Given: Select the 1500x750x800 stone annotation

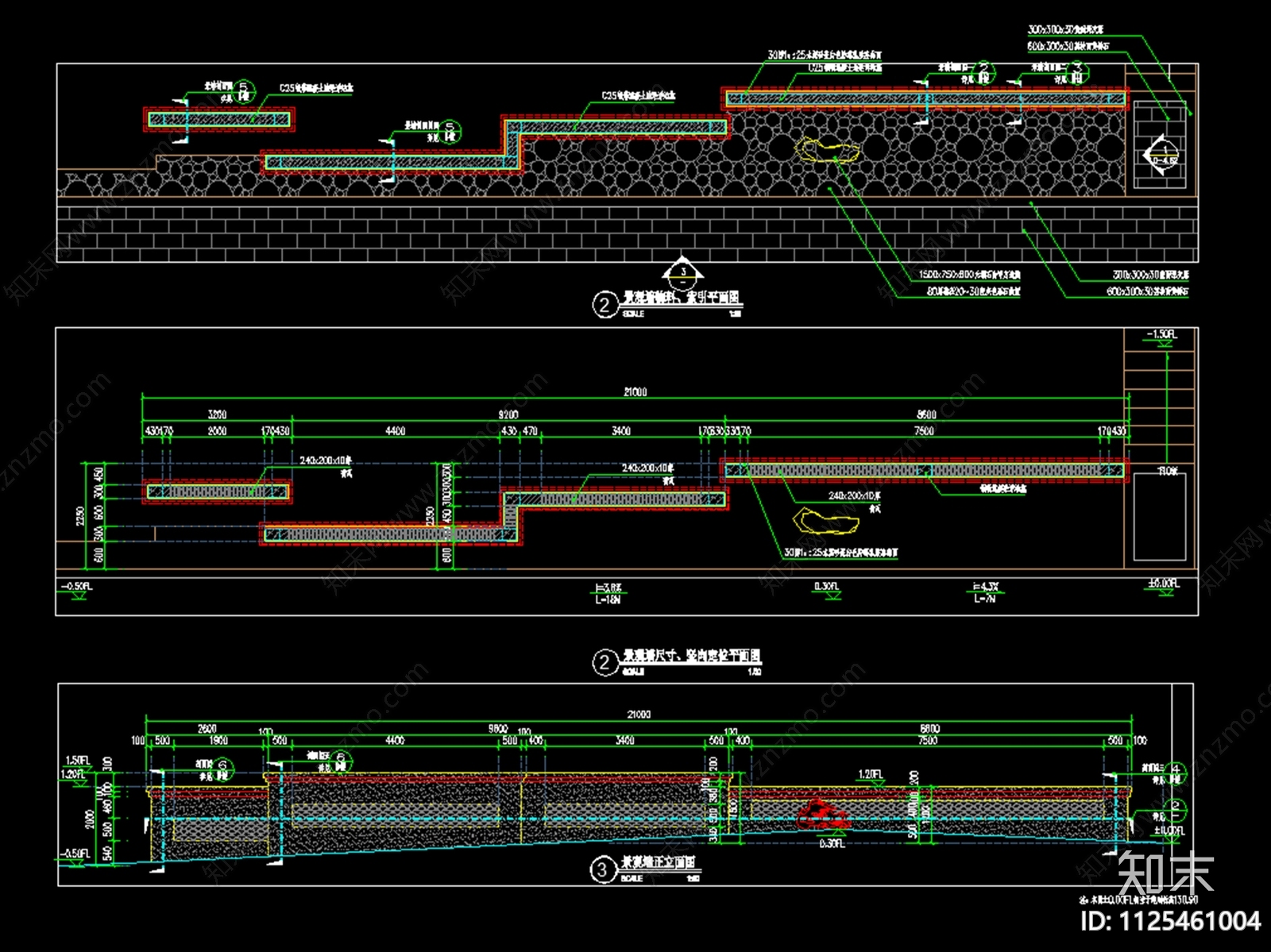Looking at the screenshot, I should pyautogui.click(x=970, y=275).
